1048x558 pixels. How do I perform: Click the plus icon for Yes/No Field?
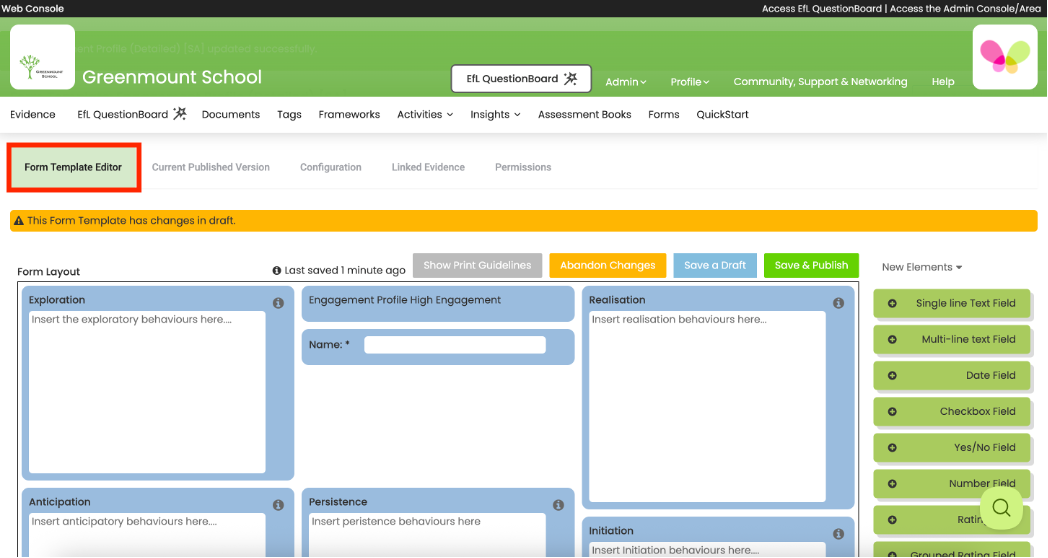pos(892,448)
